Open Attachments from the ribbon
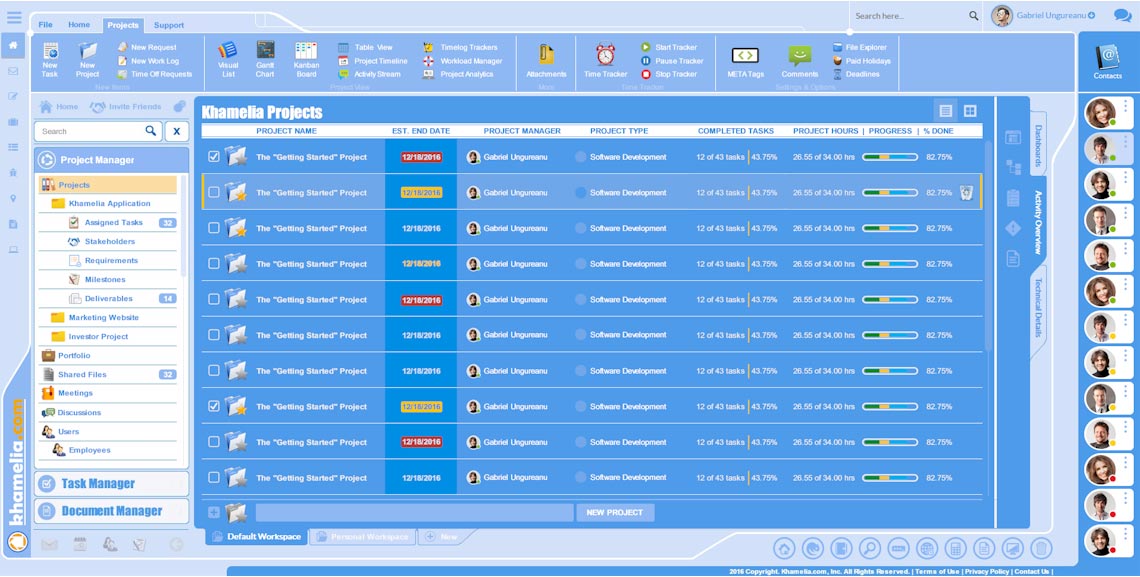 [546, 60]
